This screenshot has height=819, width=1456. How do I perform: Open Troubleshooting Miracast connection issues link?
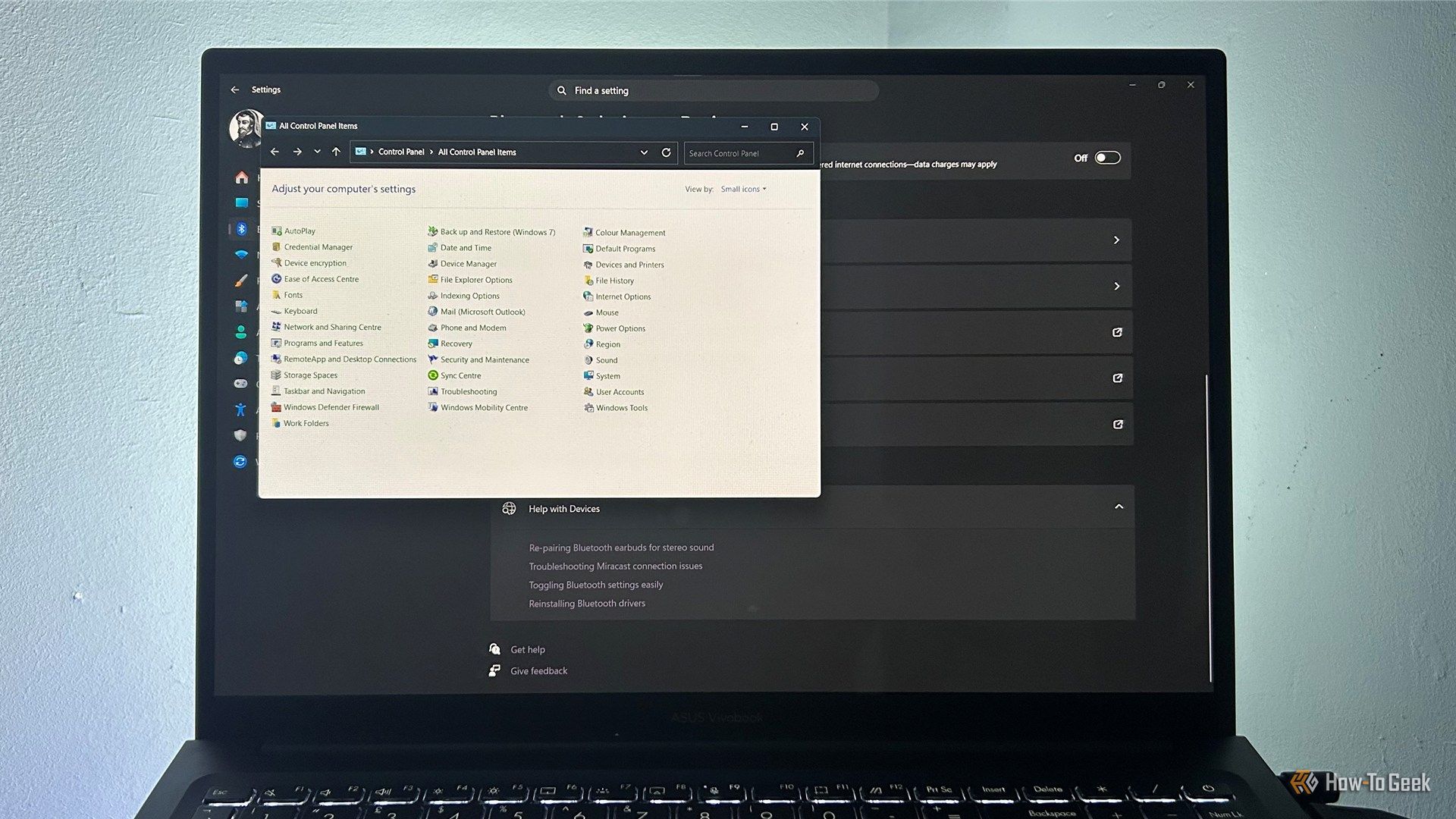615,566
